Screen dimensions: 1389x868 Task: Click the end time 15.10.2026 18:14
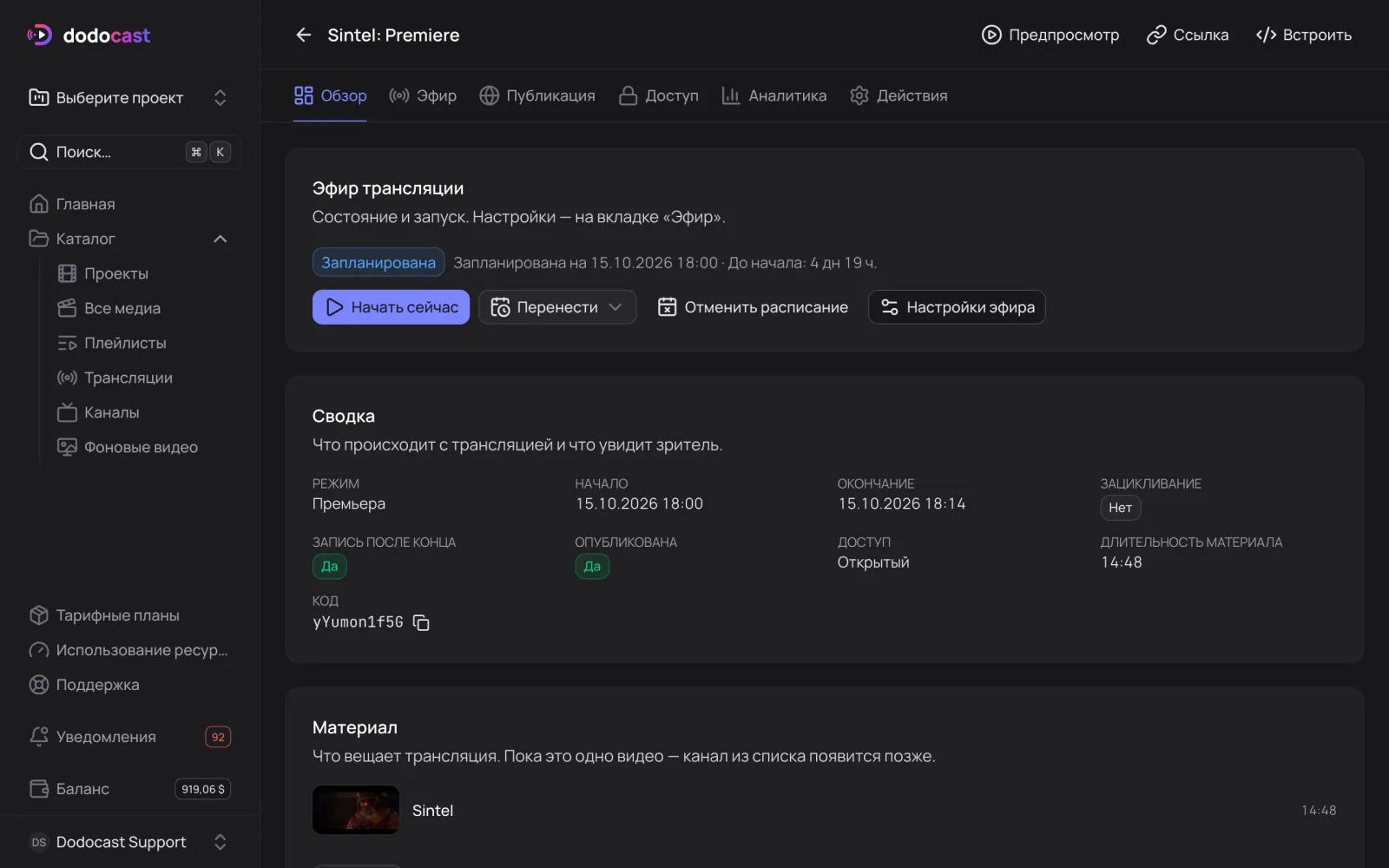(901, 503)
